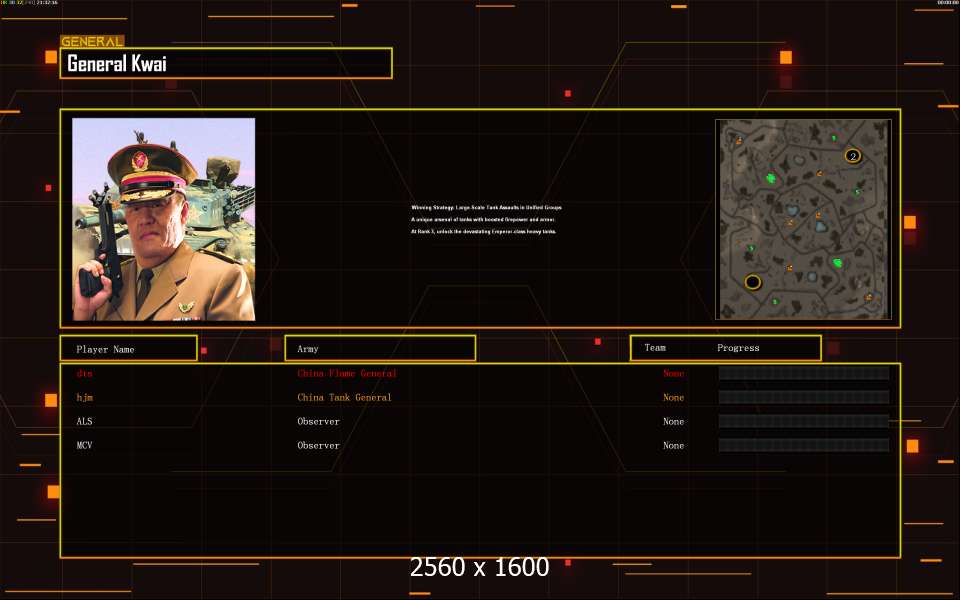
Task: Click China Flame General army entry
Action: (347, 373)
